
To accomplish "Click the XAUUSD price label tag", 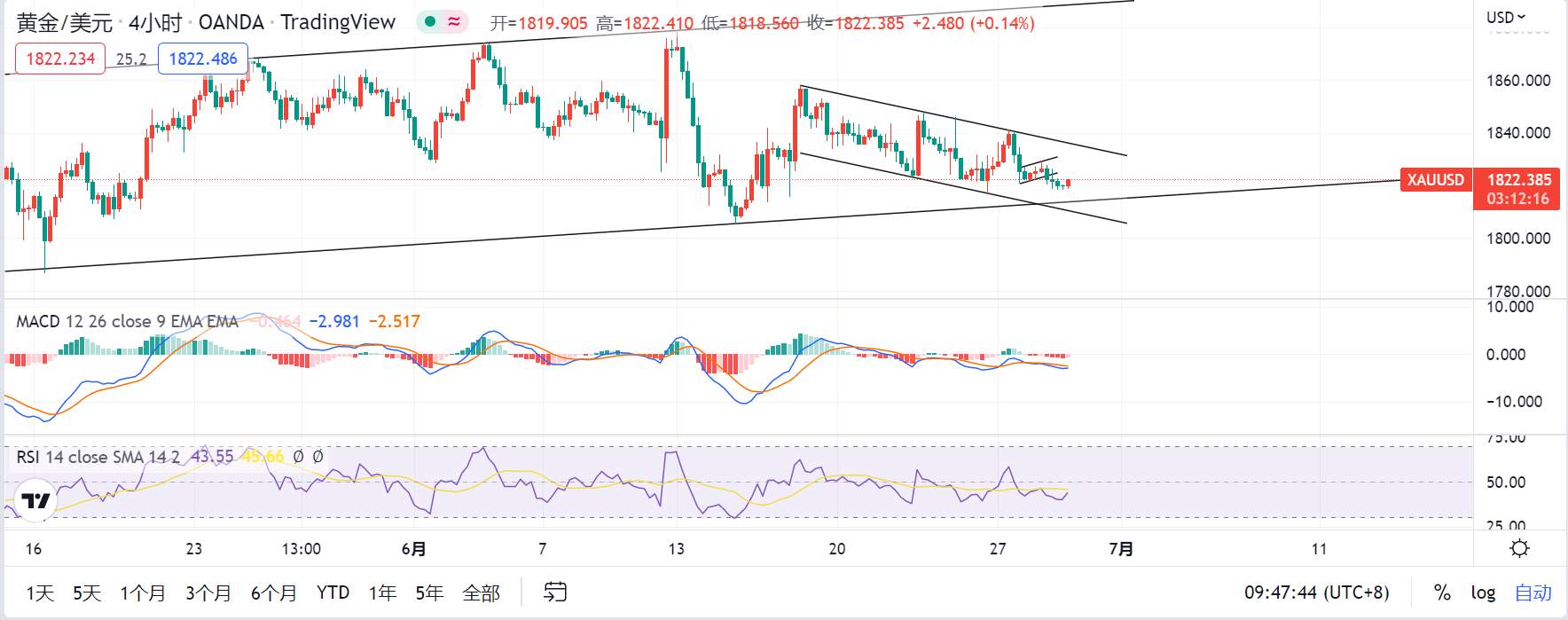I will (x=1436, y=179).
